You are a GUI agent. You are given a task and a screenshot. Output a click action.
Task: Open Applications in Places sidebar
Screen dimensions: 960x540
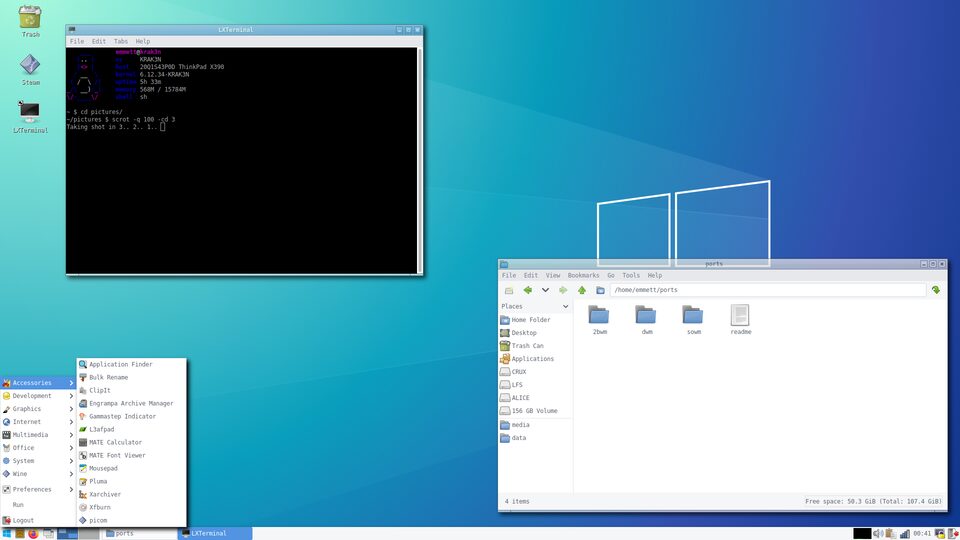536,359
